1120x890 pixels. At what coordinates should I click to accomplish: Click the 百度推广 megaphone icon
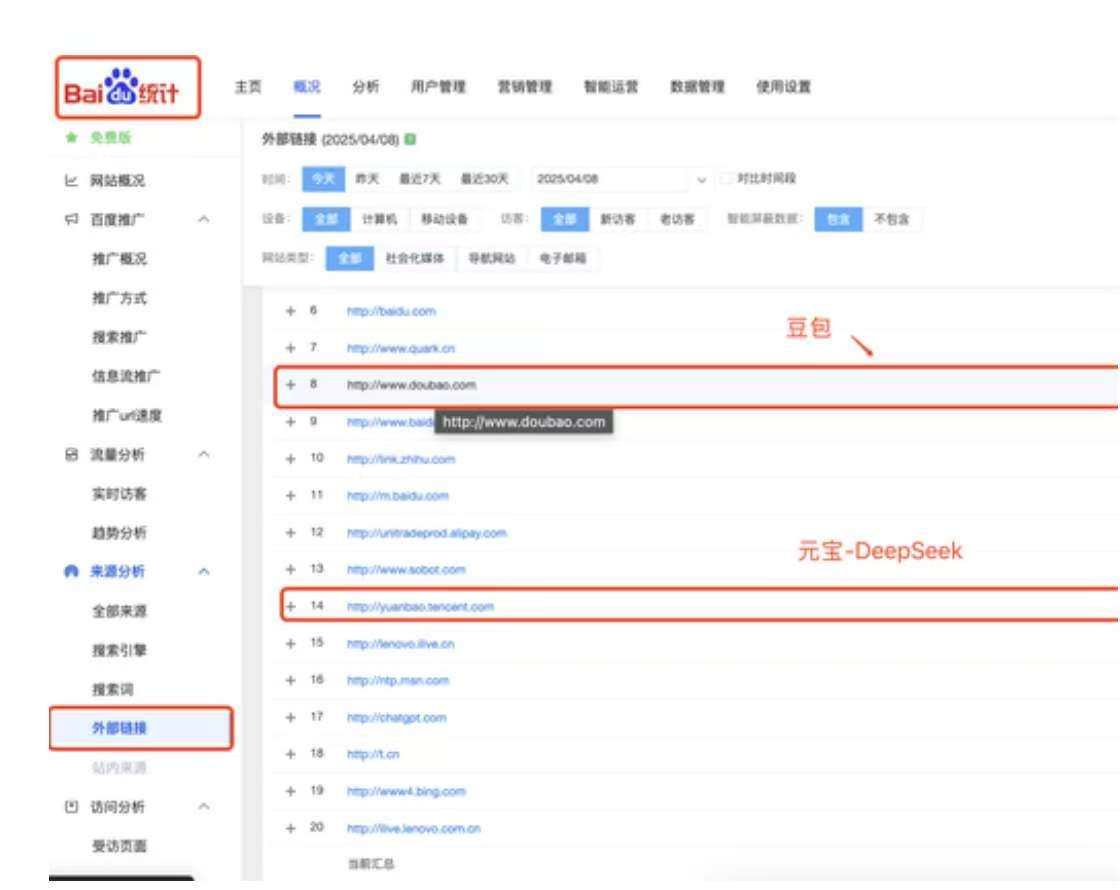(66, 219)
